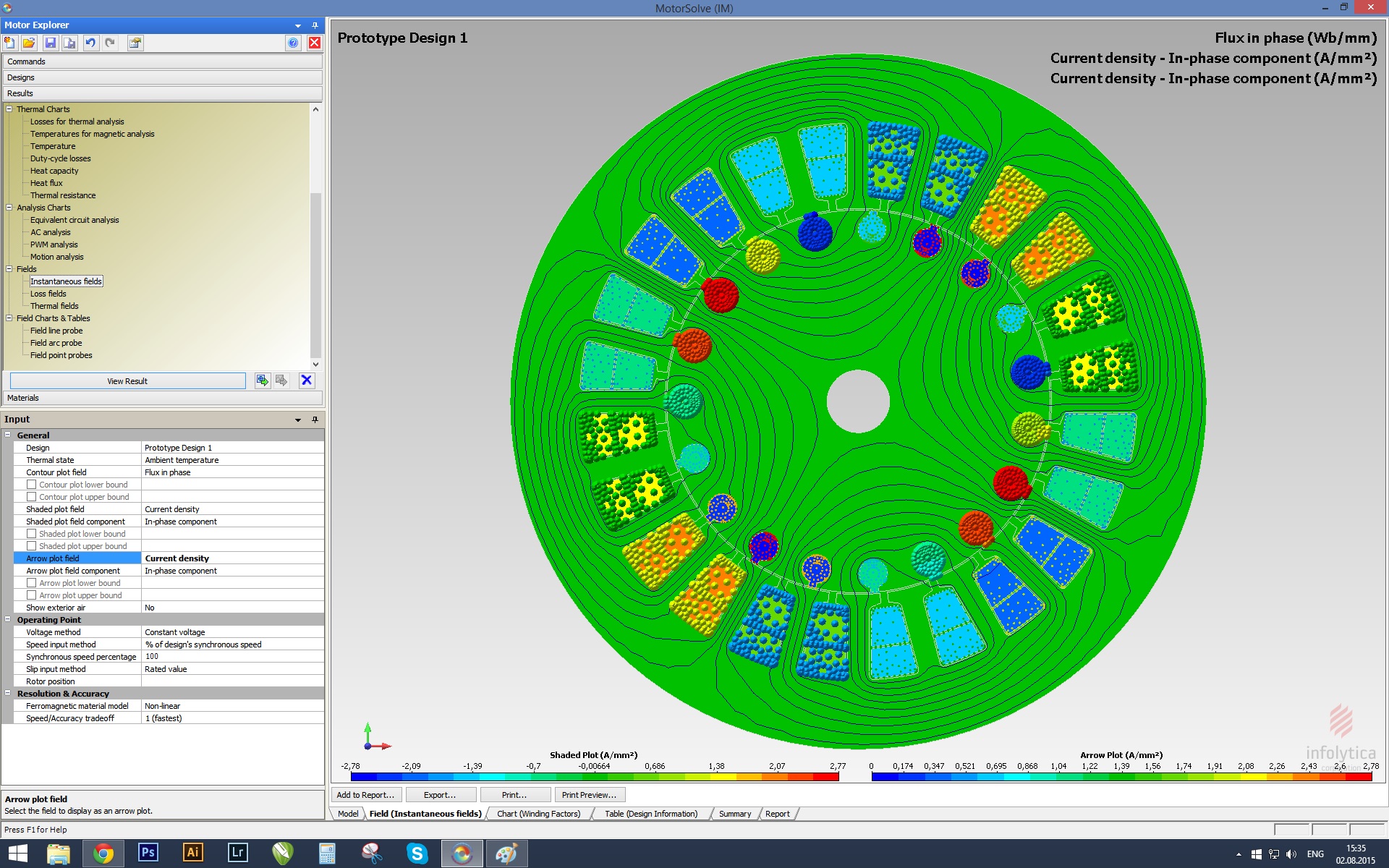Open the Motor Explorer panel dropdown arrow
Viewport: 1389px width, 868px height.
click(x=298, y=25)
